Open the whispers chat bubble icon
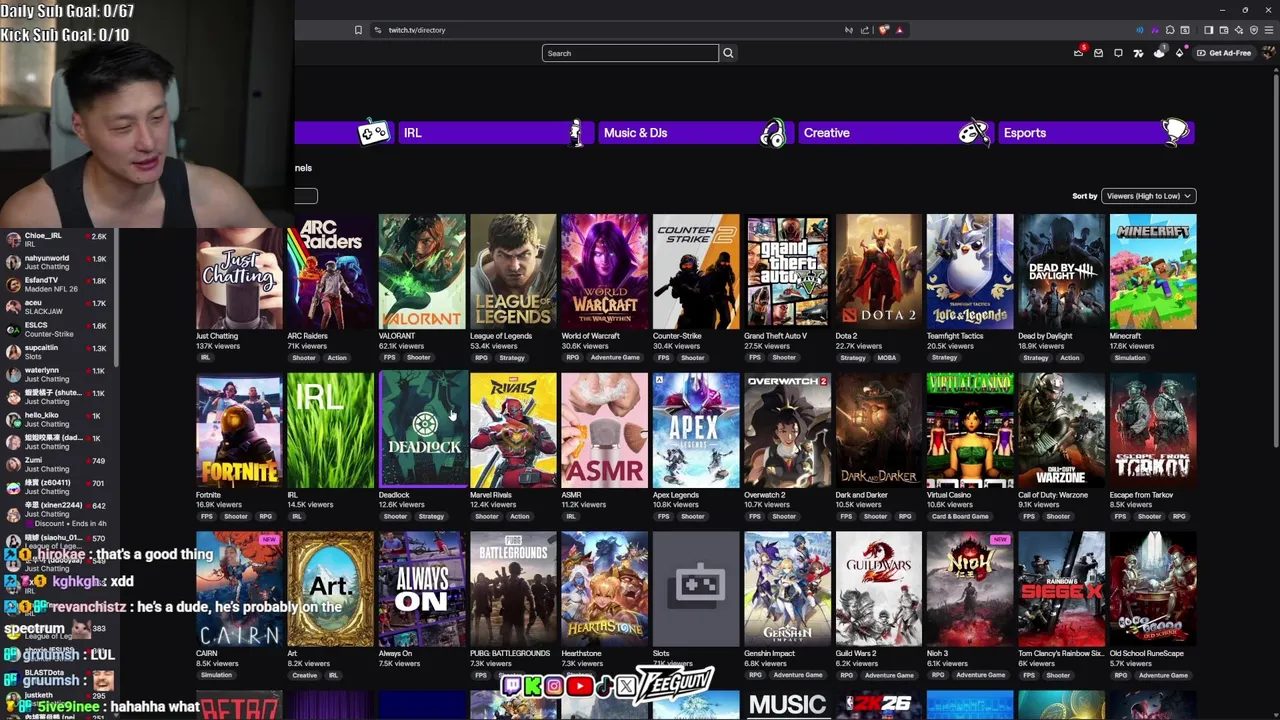The image size is (1280, 720). click(x=1118, y=53)
